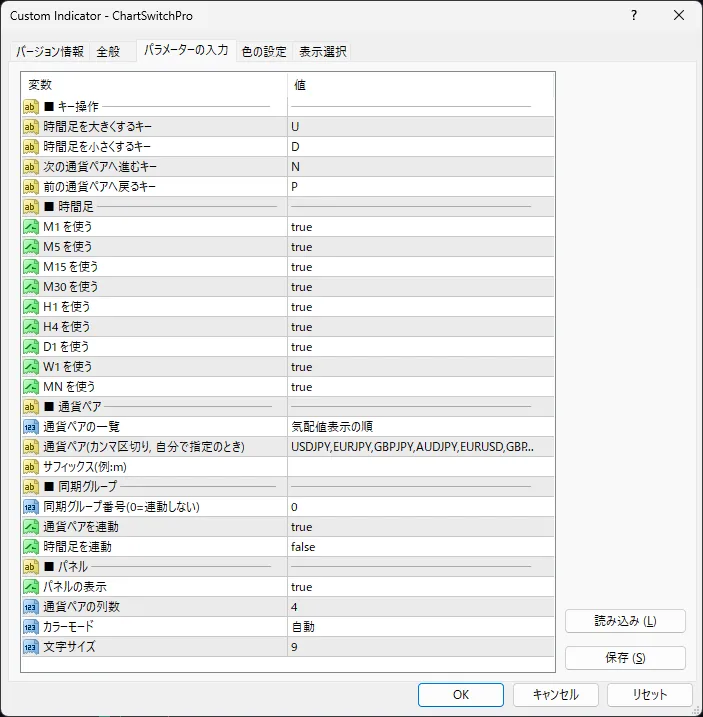Click the integer icon beside カラーモード
Viewport: 703px width, 717px height.
pyautogui.click(x=31, y=627)
